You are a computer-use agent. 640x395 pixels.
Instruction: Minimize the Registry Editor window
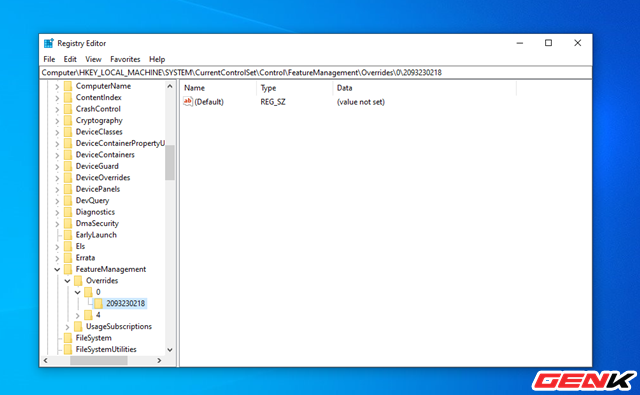520,43
